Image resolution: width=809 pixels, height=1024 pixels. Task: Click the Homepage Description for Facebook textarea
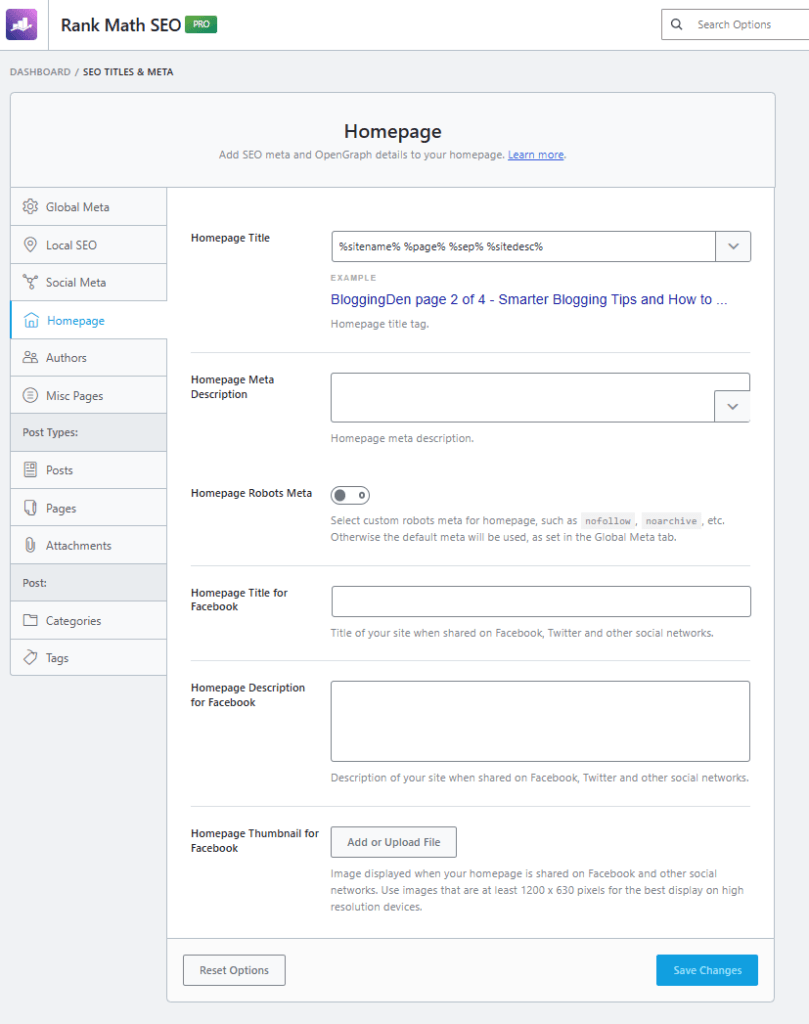(540, 721)
